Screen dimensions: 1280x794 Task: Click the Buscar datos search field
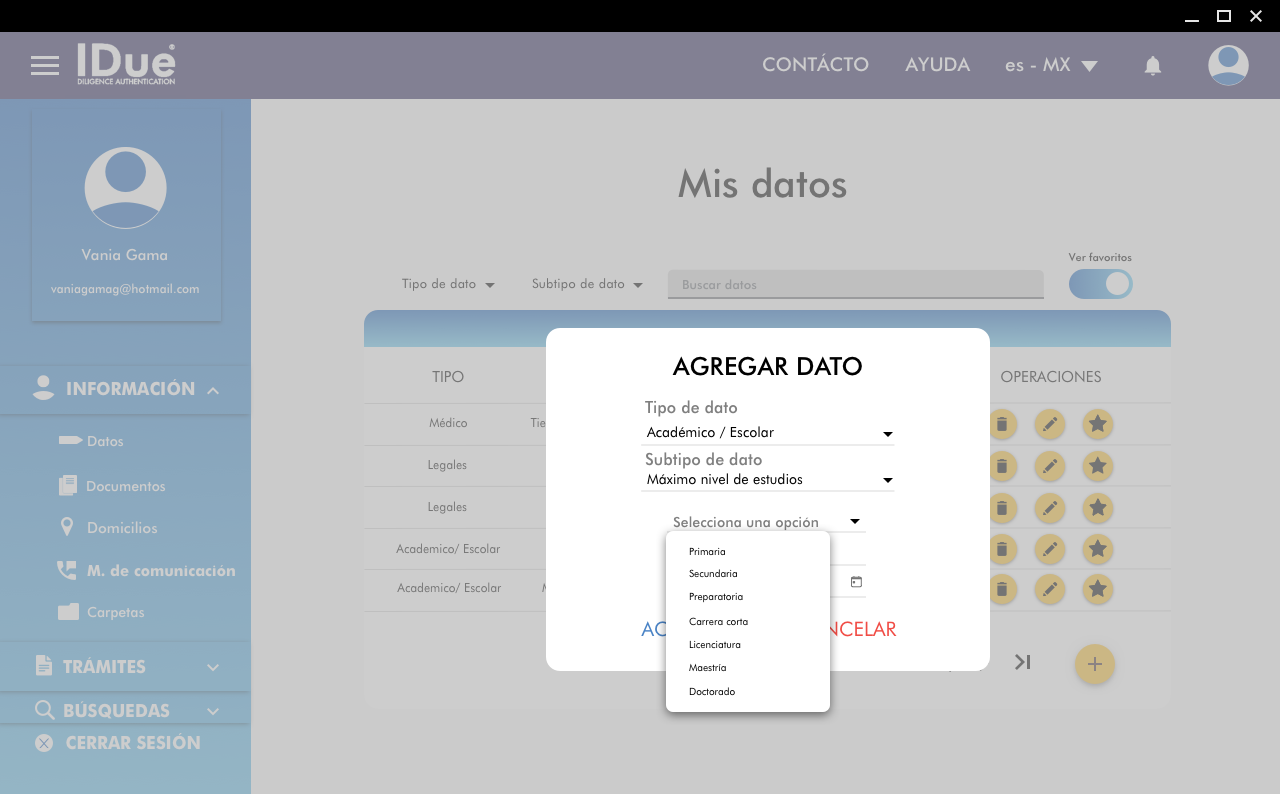tap(855, 285)
